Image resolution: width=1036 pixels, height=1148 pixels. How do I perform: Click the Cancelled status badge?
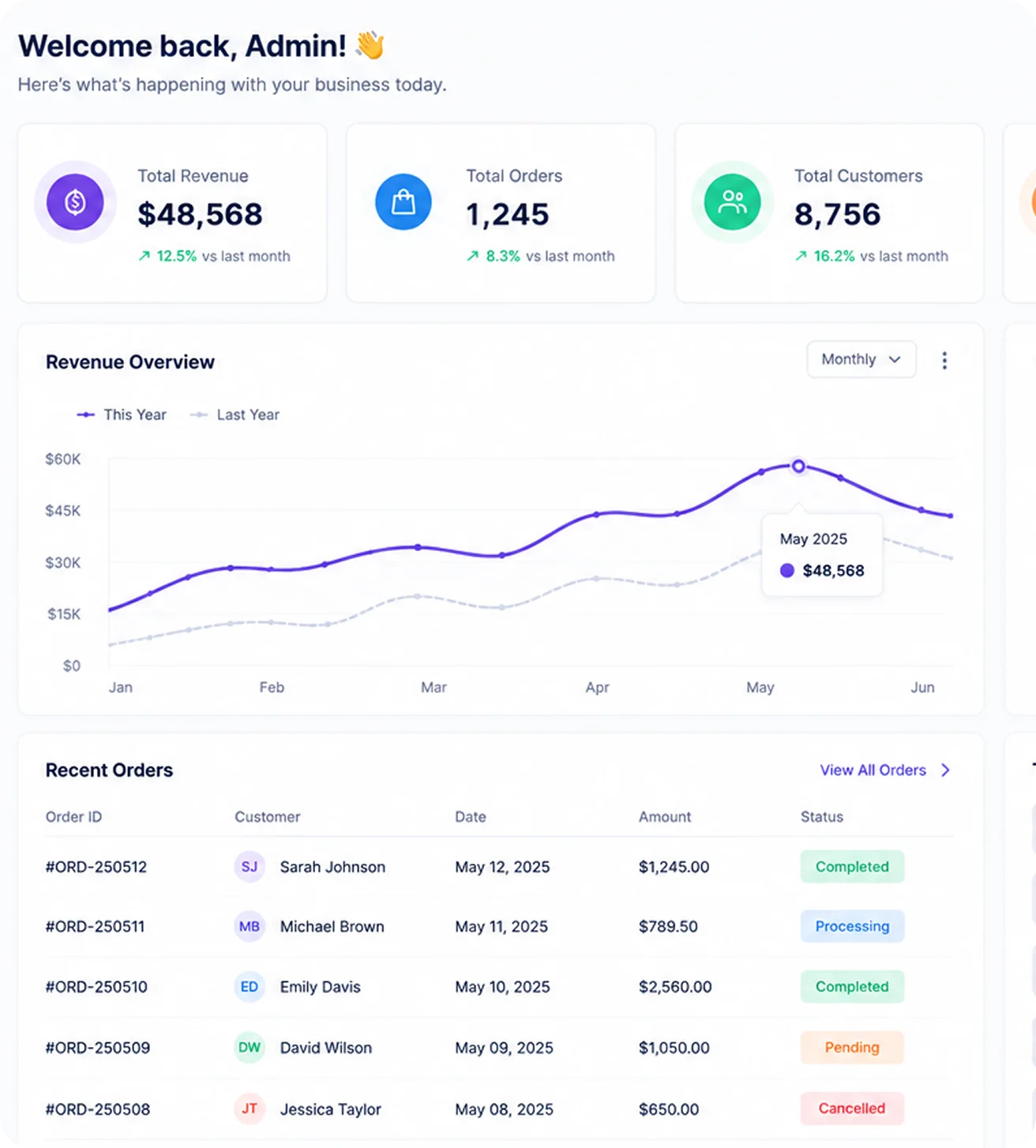[852, 1109]
